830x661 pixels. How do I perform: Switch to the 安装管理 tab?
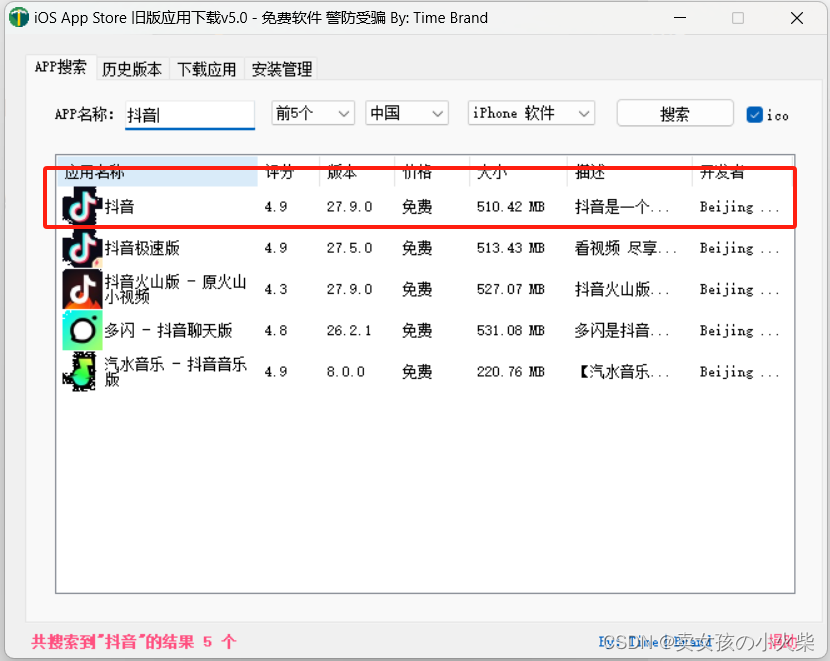coord(282,69)
